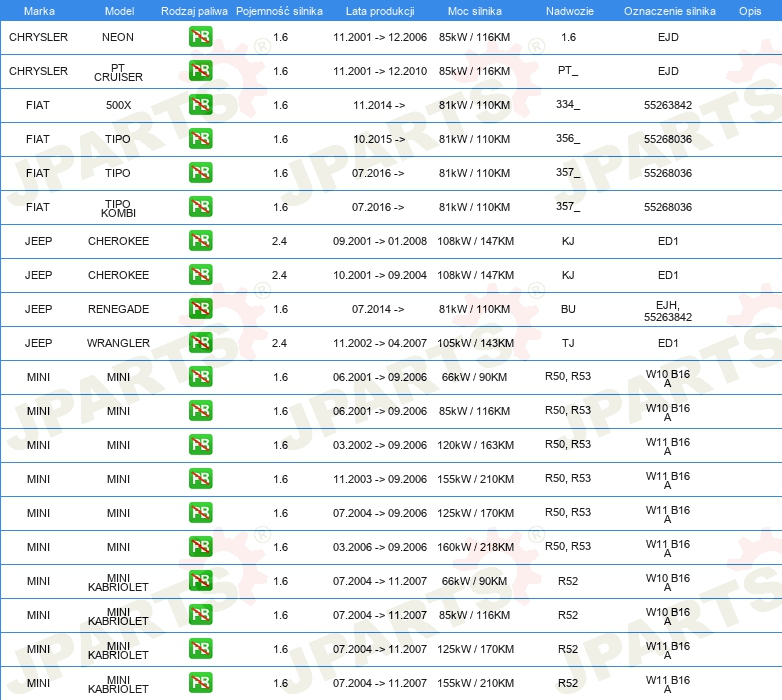Click the fuel icon in the Fiat 500X row
Viewport: 782px width, 700px height.
[x=200, y=105]
